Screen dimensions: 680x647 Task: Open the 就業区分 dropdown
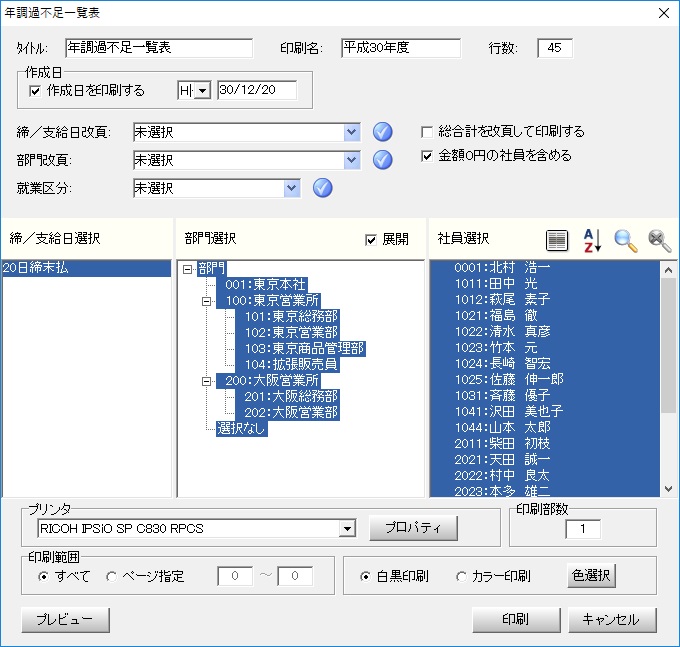click(x=292, y=188)
